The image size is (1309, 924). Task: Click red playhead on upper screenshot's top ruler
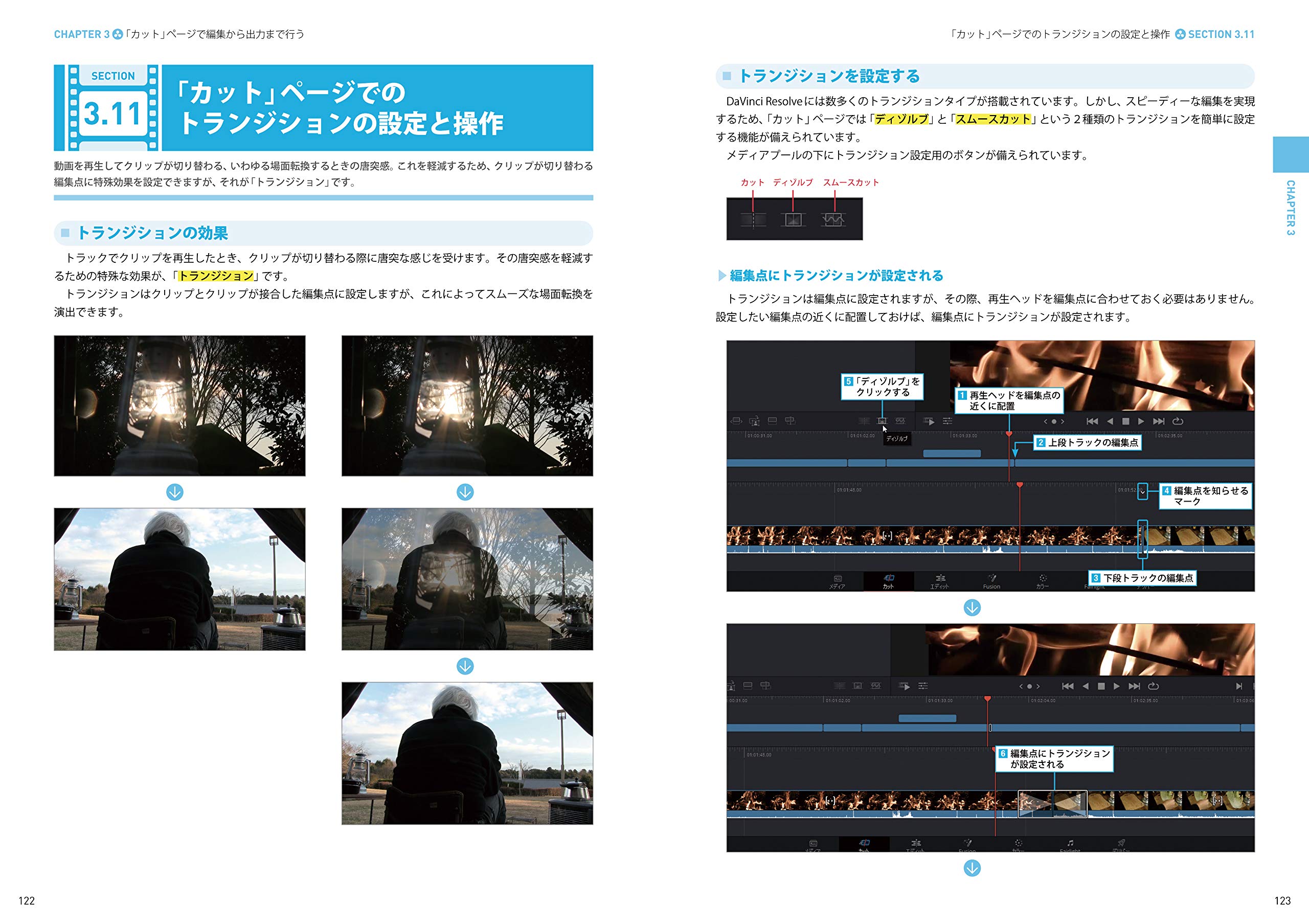pyautogui.click(x=1009, y=434)
